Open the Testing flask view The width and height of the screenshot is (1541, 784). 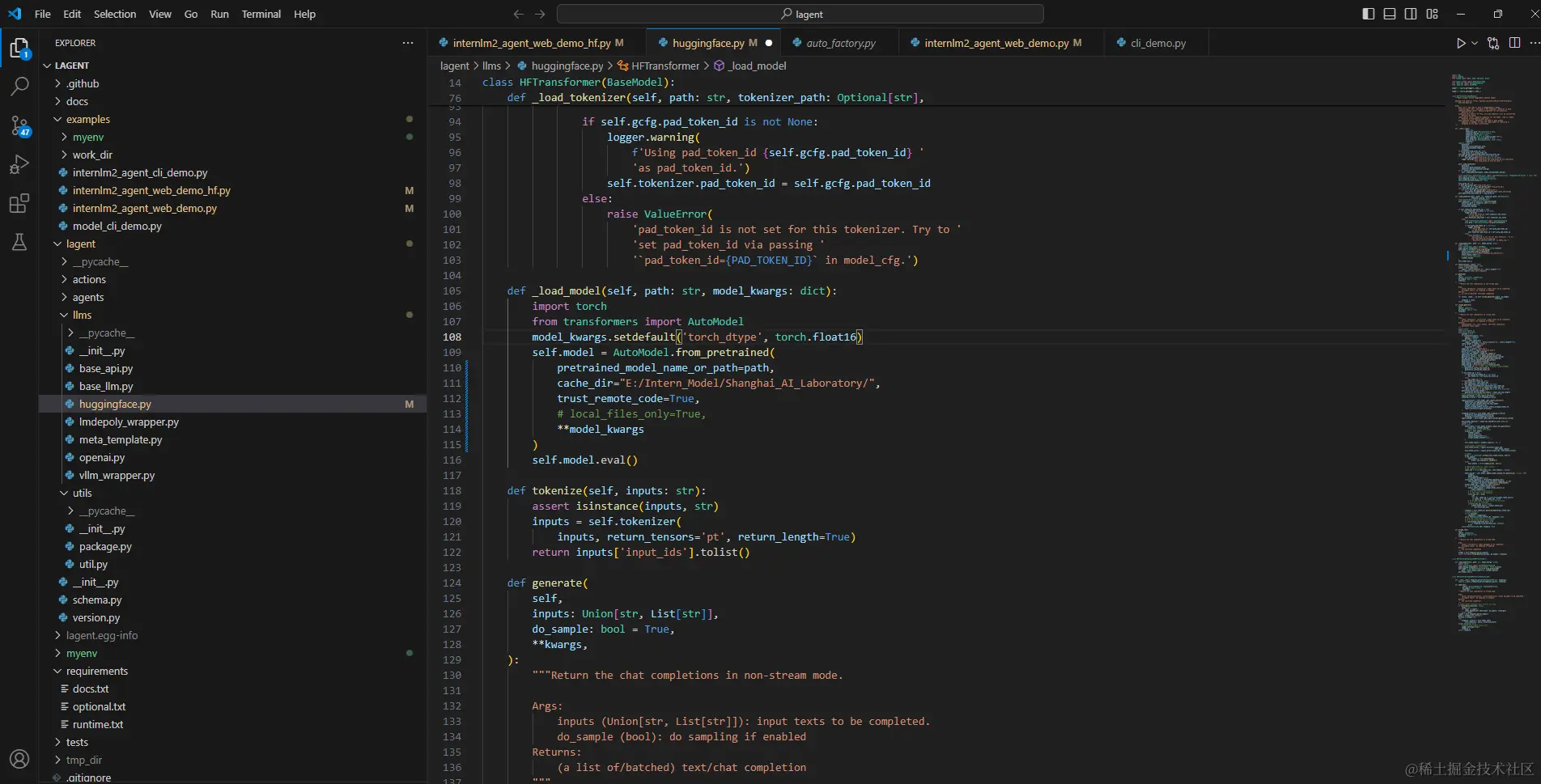[x=19, y=242]
